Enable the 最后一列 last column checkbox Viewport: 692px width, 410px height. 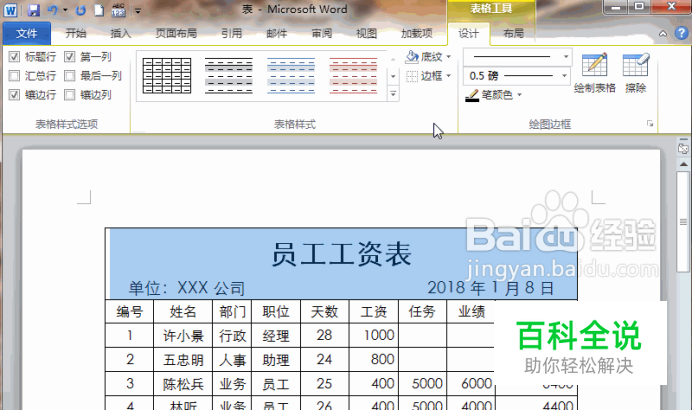click(69, 76)
